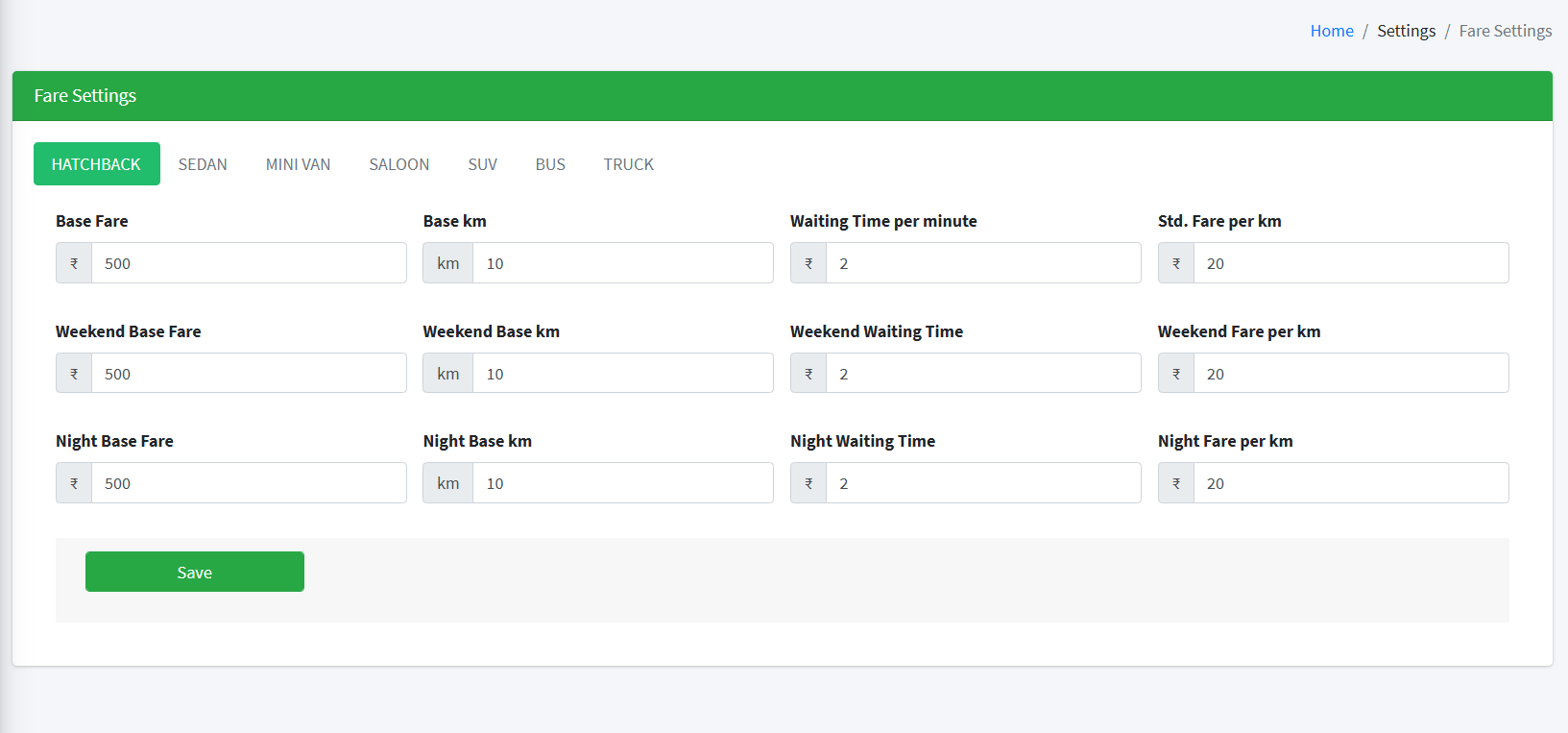This screenshot has width=1568, height=733.
Task: Select the SALOON vehicle tab
Action: click(x=398, y=164)
